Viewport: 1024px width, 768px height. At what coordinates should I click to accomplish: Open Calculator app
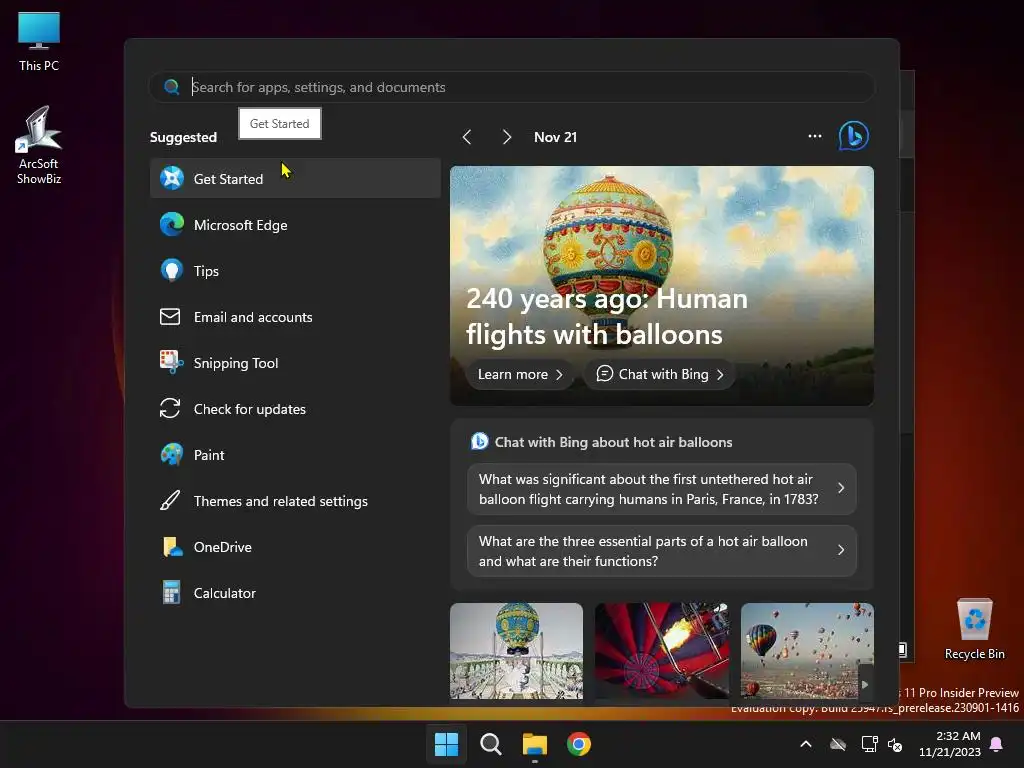tap(295, 593)
